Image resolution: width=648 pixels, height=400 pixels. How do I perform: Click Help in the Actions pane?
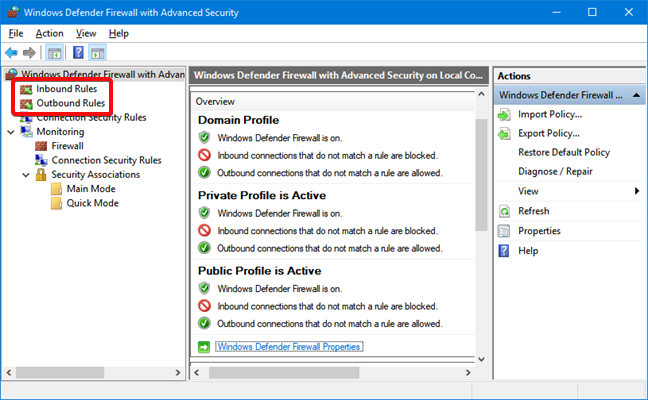point(528,251)
